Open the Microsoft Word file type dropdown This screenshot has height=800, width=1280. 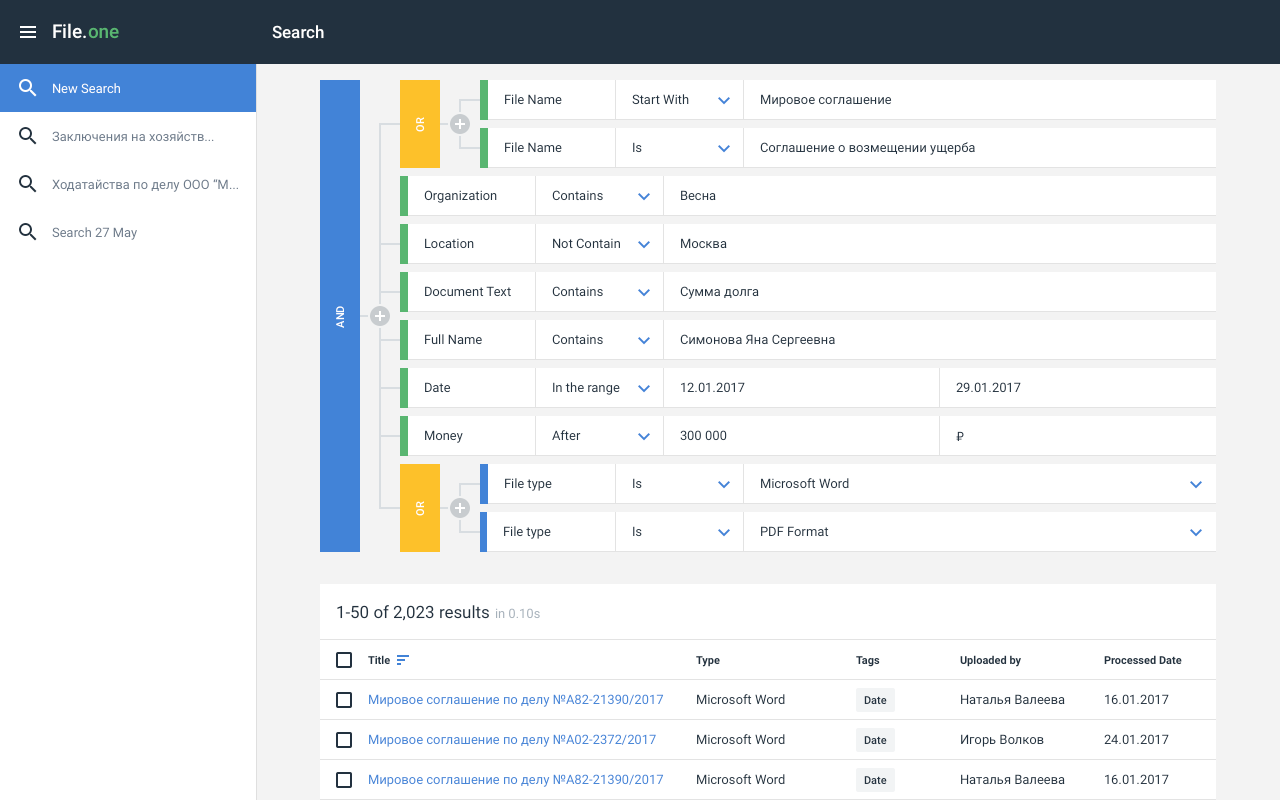coord(1196,484)
